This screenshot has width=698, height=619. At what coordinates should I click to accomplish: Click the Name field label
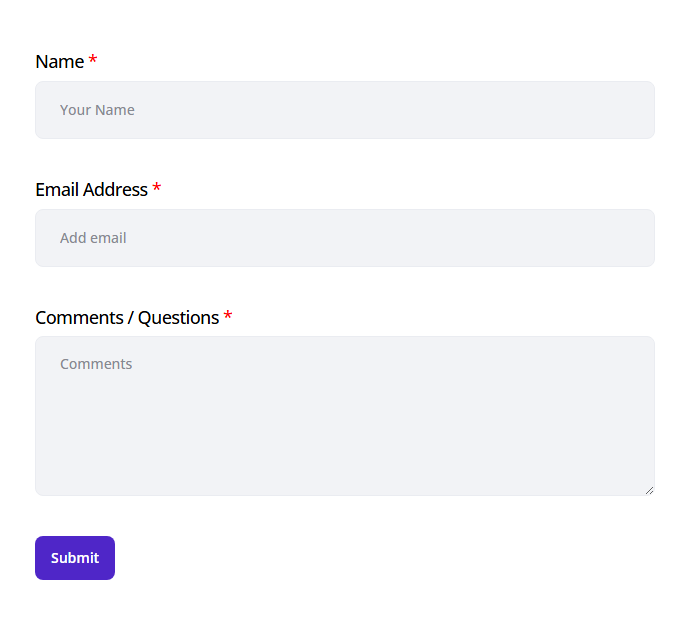[59, 62]
